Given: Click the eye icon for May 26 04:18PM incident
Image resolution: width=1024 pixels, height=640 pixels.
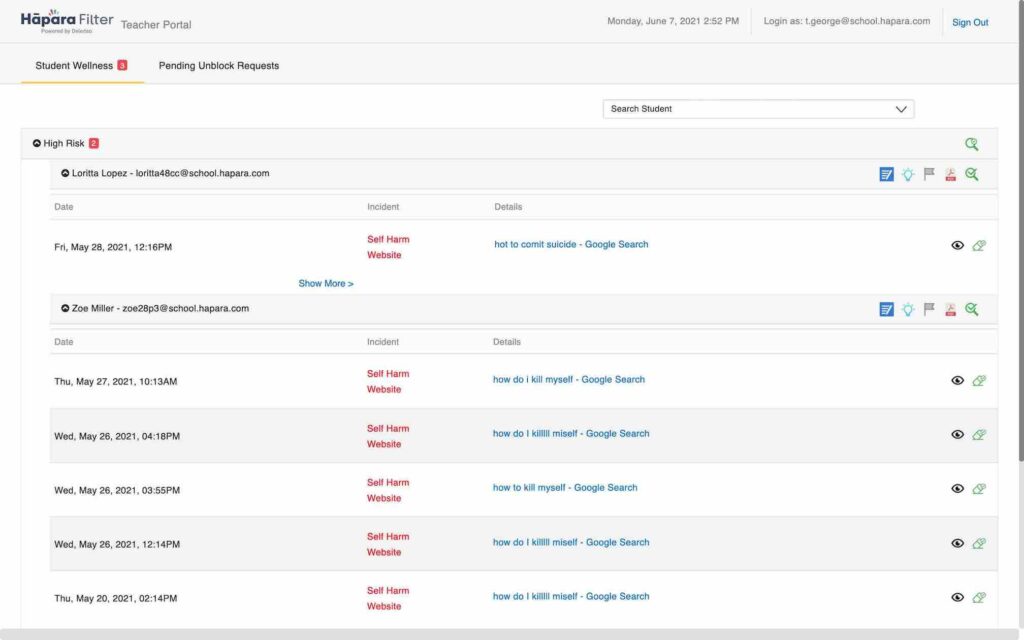Looking at the screenshot, I should point(957,435).
